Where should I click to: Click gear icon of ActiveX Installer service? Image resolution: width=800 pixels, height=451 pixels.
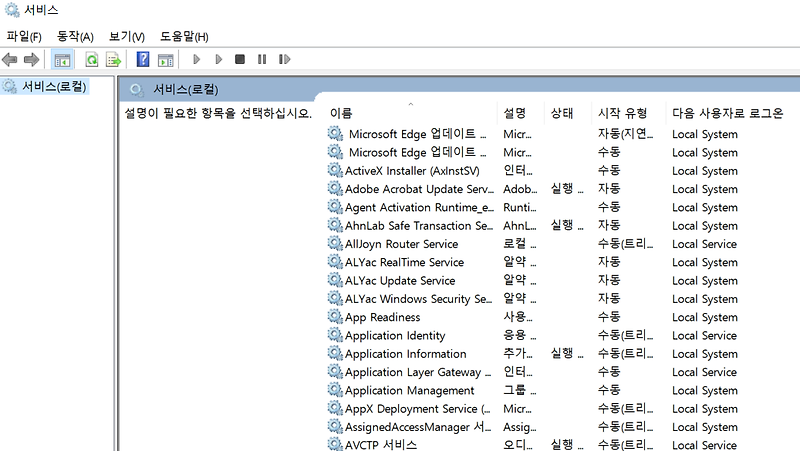tap(335, 170)
